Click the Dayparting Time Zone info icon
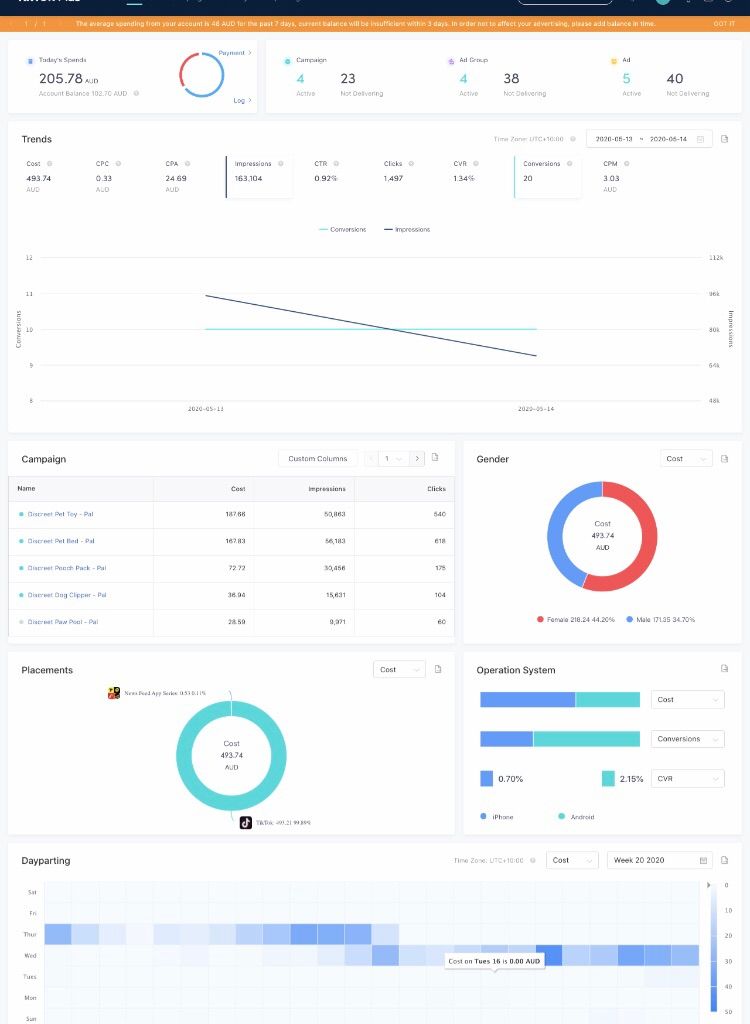The image size is (750, 1024). (x=533, y=861)
